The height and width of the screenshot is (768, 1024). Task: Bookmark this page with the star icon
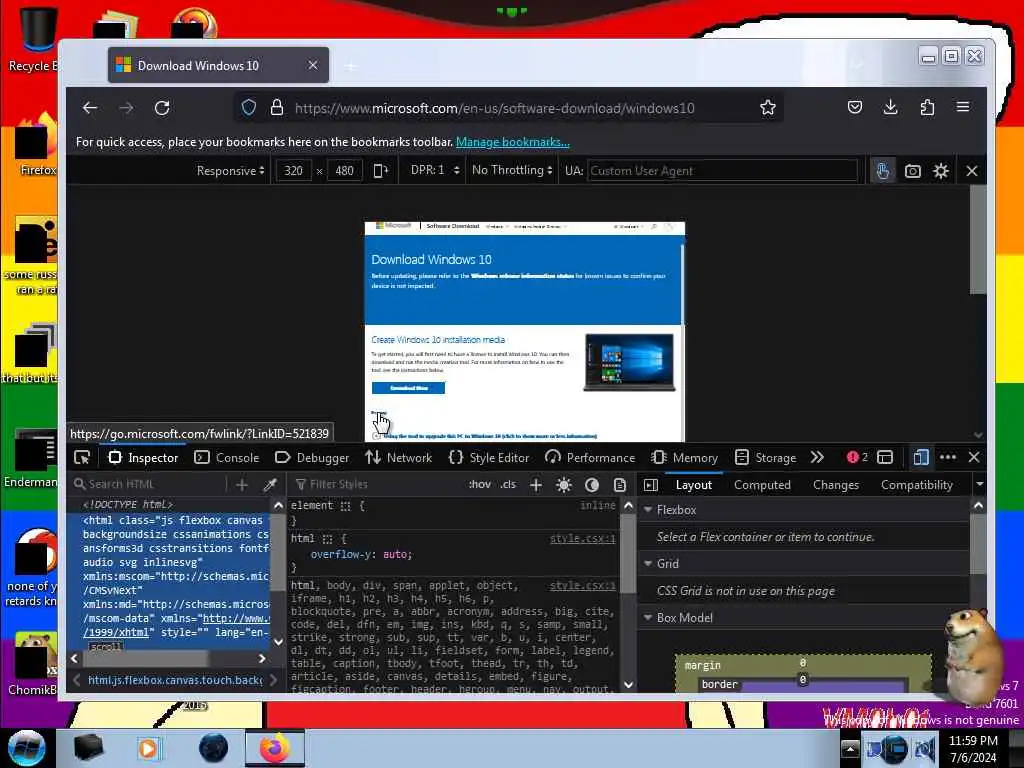[x=768, y=108]
